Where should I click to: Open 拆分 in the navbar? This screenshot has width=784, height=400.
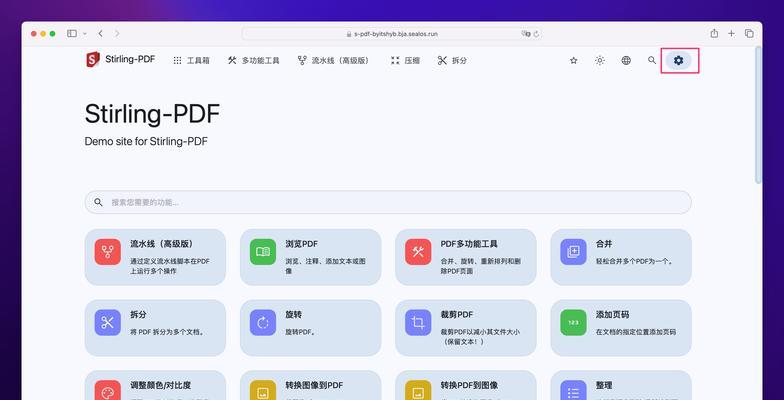tap(452, 60)
